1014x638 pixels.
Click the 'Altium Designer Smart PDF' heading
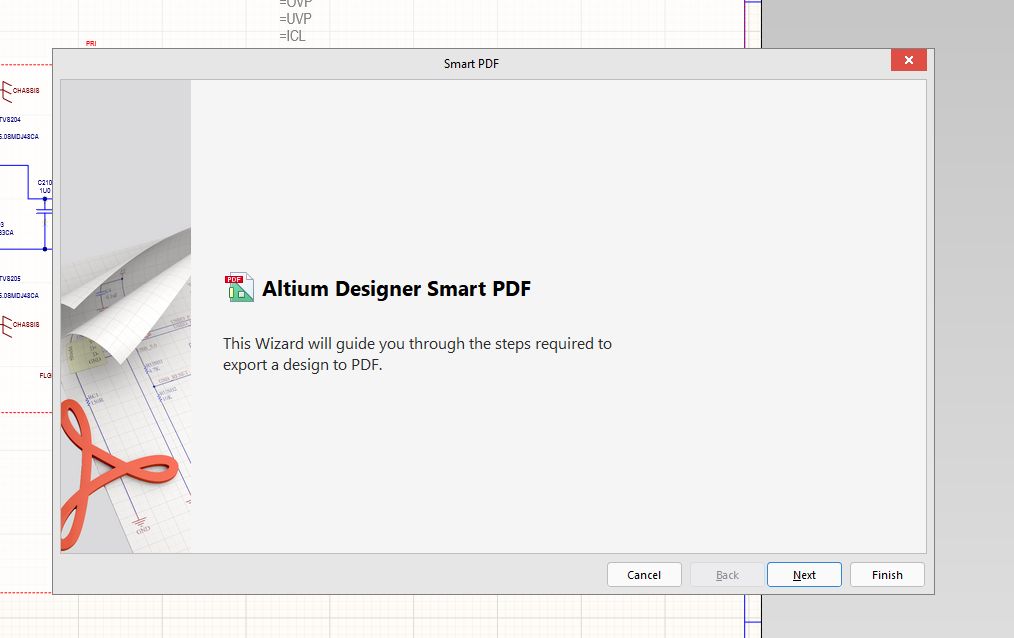pos(396,288)
